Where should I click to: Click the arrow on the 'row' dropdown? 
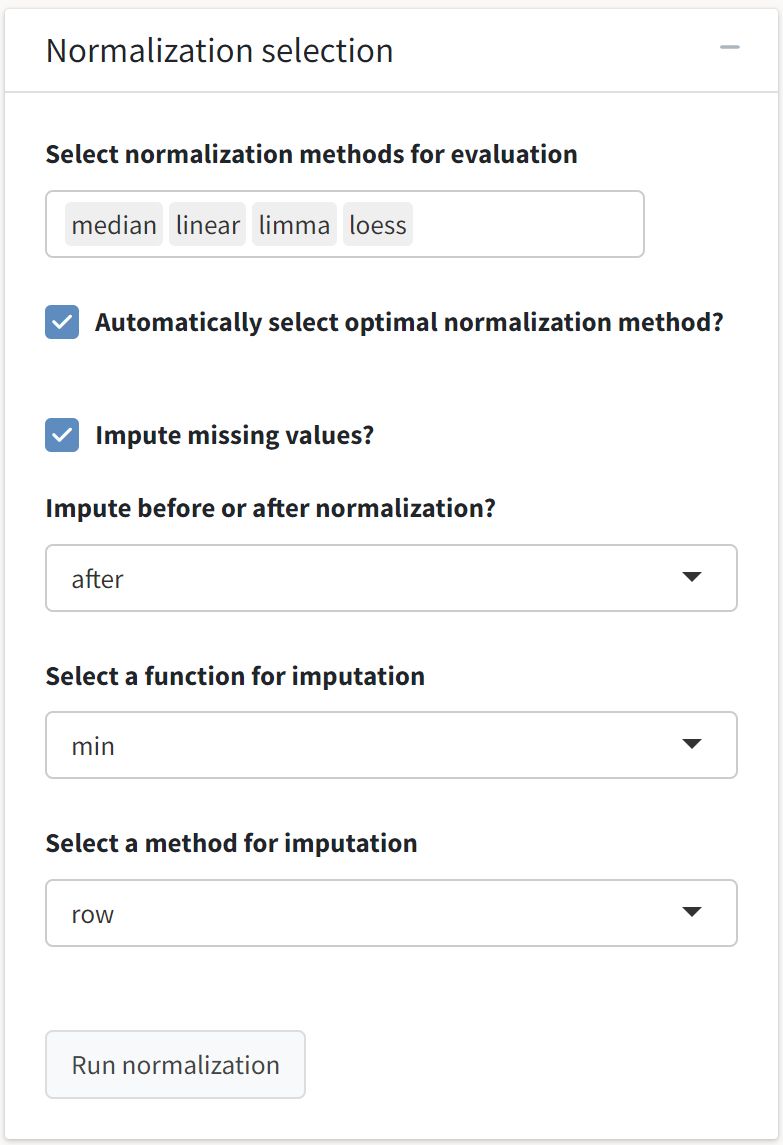pyautogui.click(x=691, y=913)
